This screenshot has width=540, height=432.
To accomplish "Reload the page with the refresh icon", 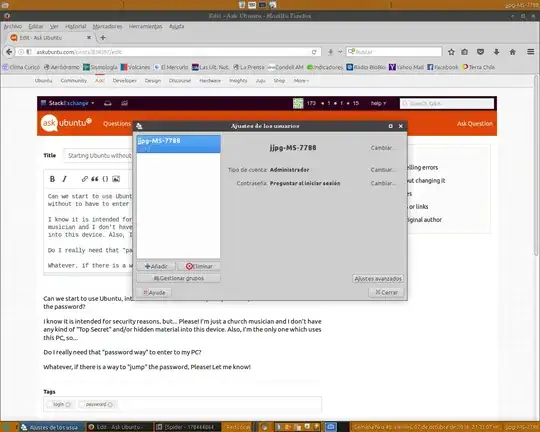I will (314, 52).
